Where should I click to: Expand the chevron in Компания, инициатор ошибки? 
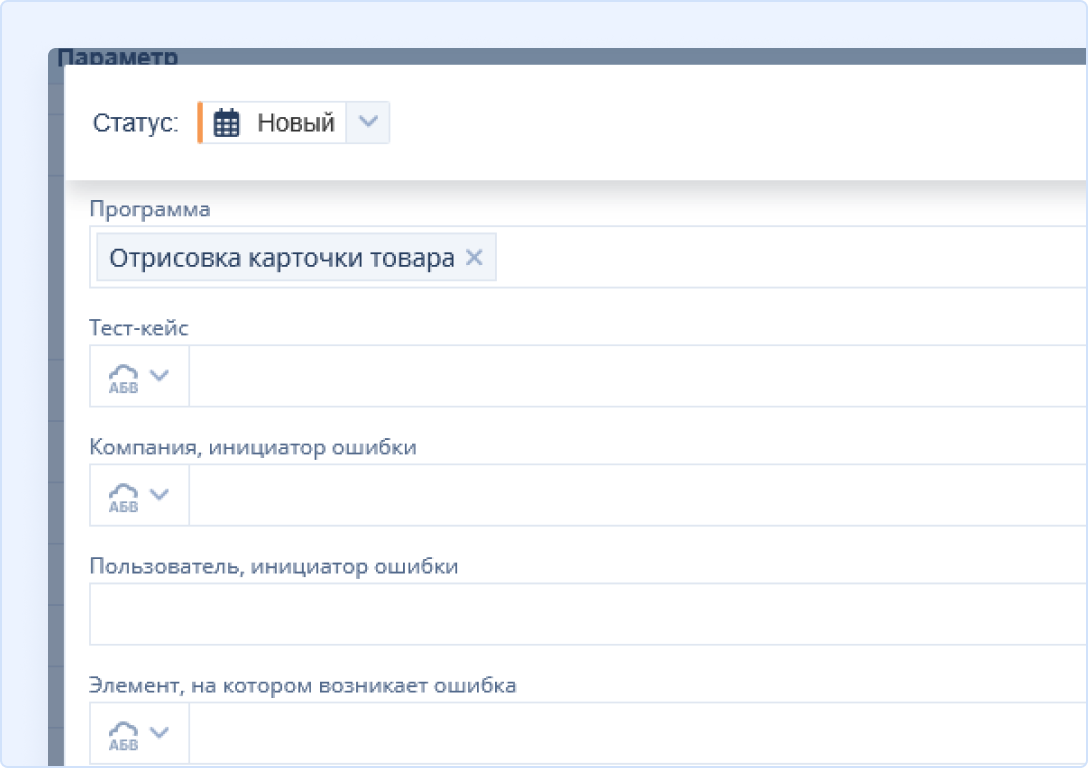point(159,494)
